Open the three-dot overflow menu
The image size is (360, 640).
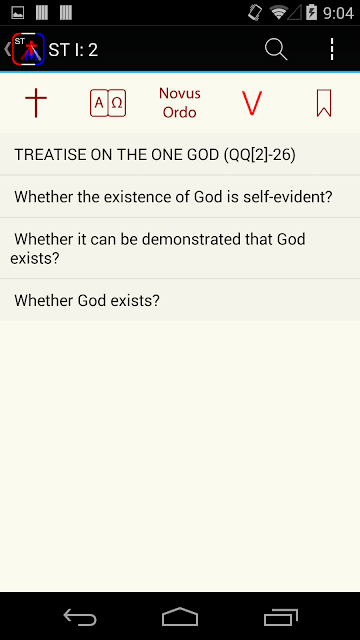pos(332,49)
